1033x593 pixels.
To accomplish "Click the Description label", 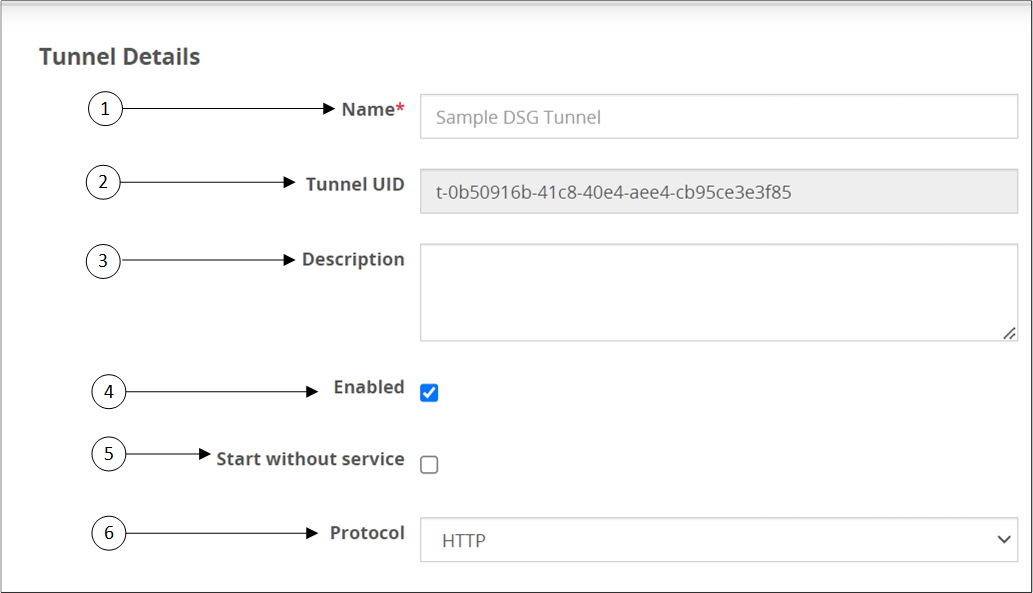I will (x=353, y=260).
